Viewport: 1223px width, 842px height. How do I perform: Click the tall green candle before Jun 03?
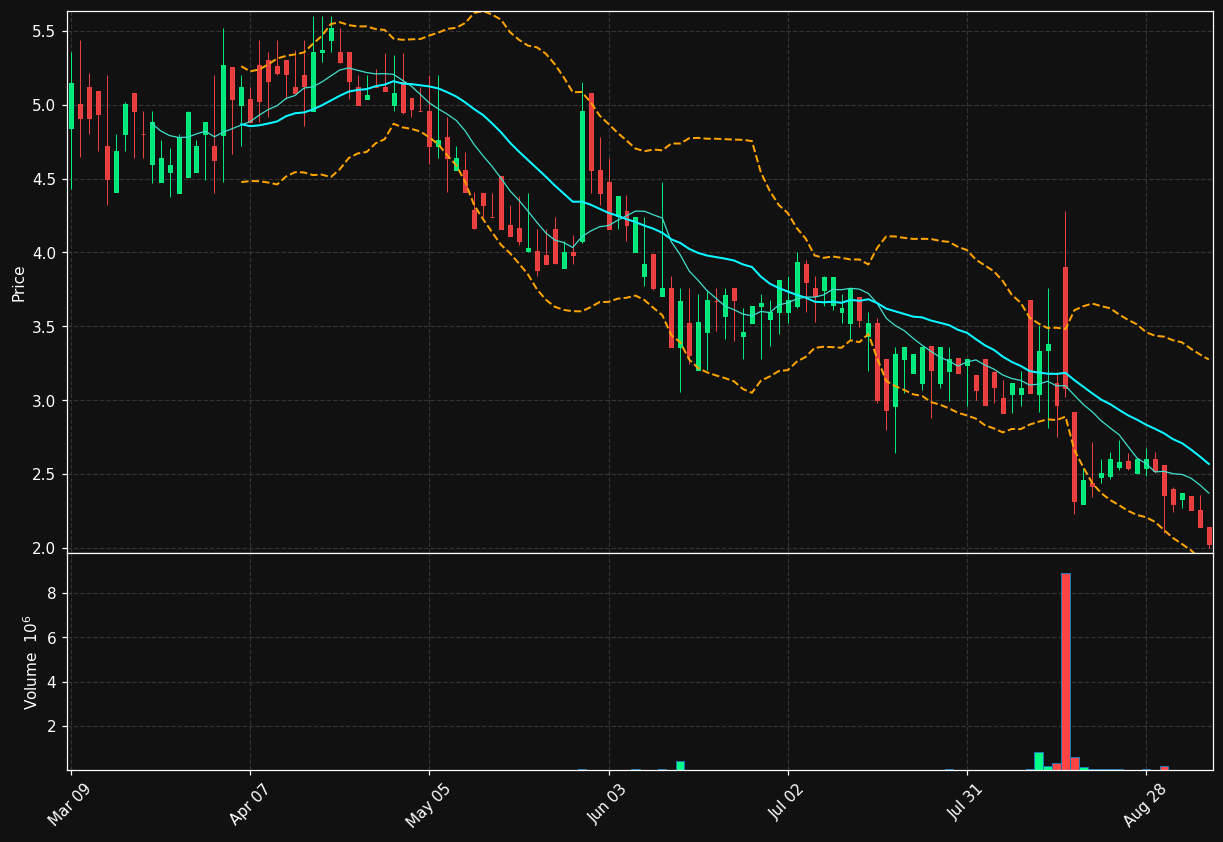pos(582,176)
